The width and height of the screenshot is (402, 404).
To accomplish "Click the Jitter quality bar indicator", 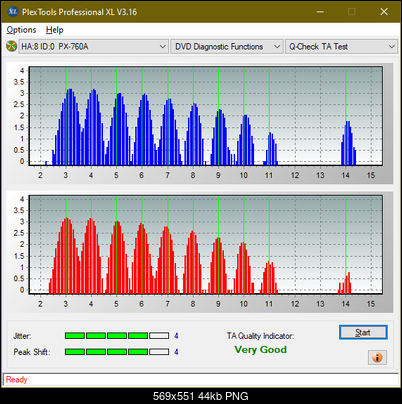I will [117, 336].
